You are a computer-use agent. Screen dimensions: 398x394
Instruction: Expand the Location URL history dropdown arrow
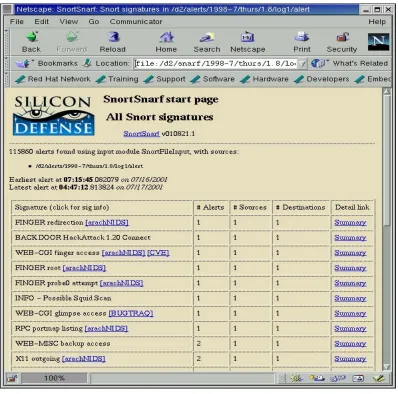(302, 64)
